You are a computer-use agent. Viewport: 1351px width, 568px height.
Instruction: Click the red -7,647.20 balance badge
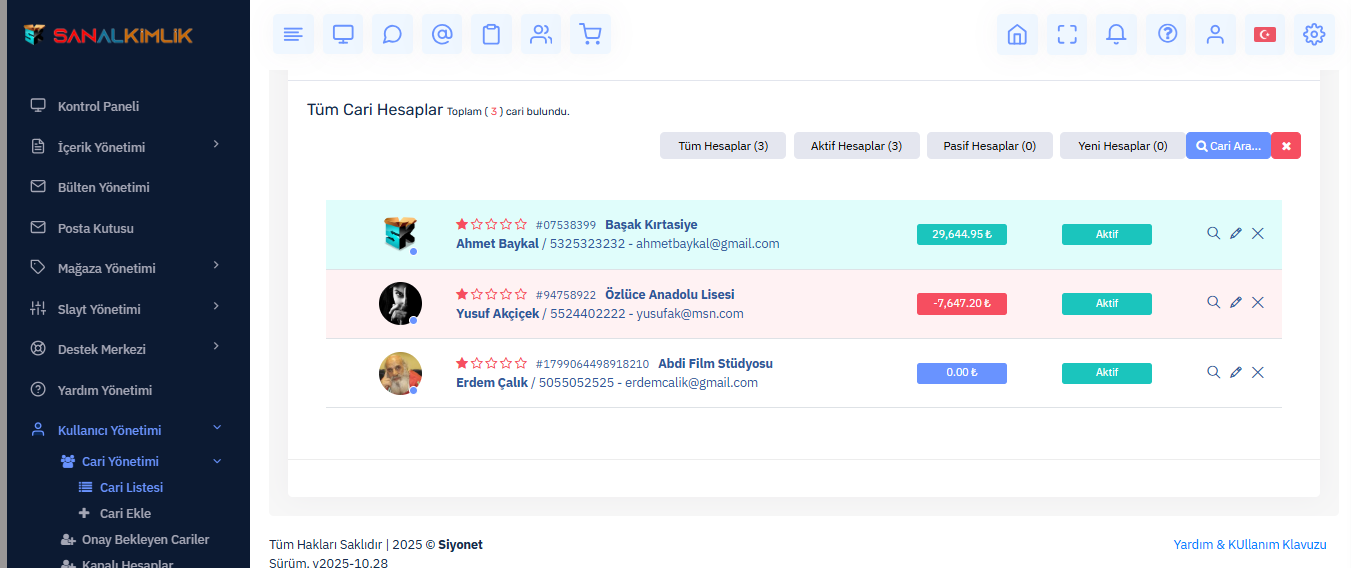pos(961,304)
